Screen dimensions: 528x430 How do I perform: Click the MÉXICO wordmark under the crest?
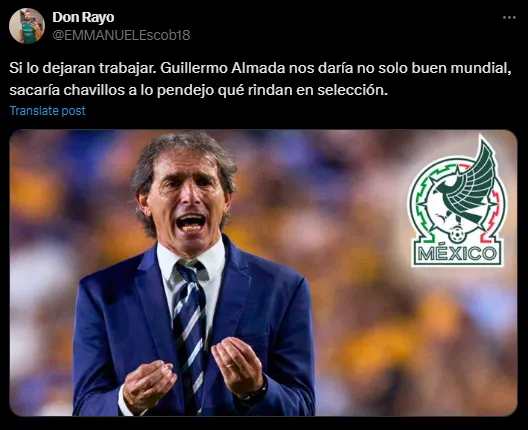[457, 254]
